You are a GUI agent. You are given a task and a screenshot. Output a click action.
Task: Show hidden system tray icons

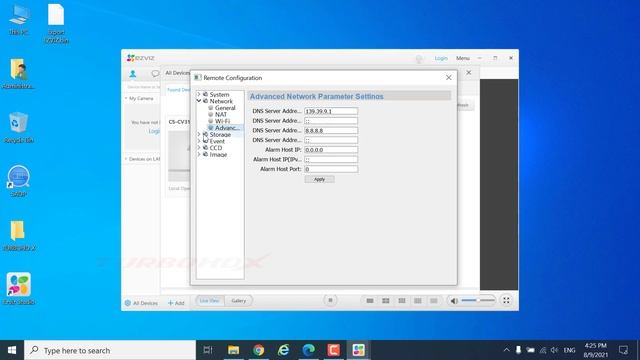point(506,350)
